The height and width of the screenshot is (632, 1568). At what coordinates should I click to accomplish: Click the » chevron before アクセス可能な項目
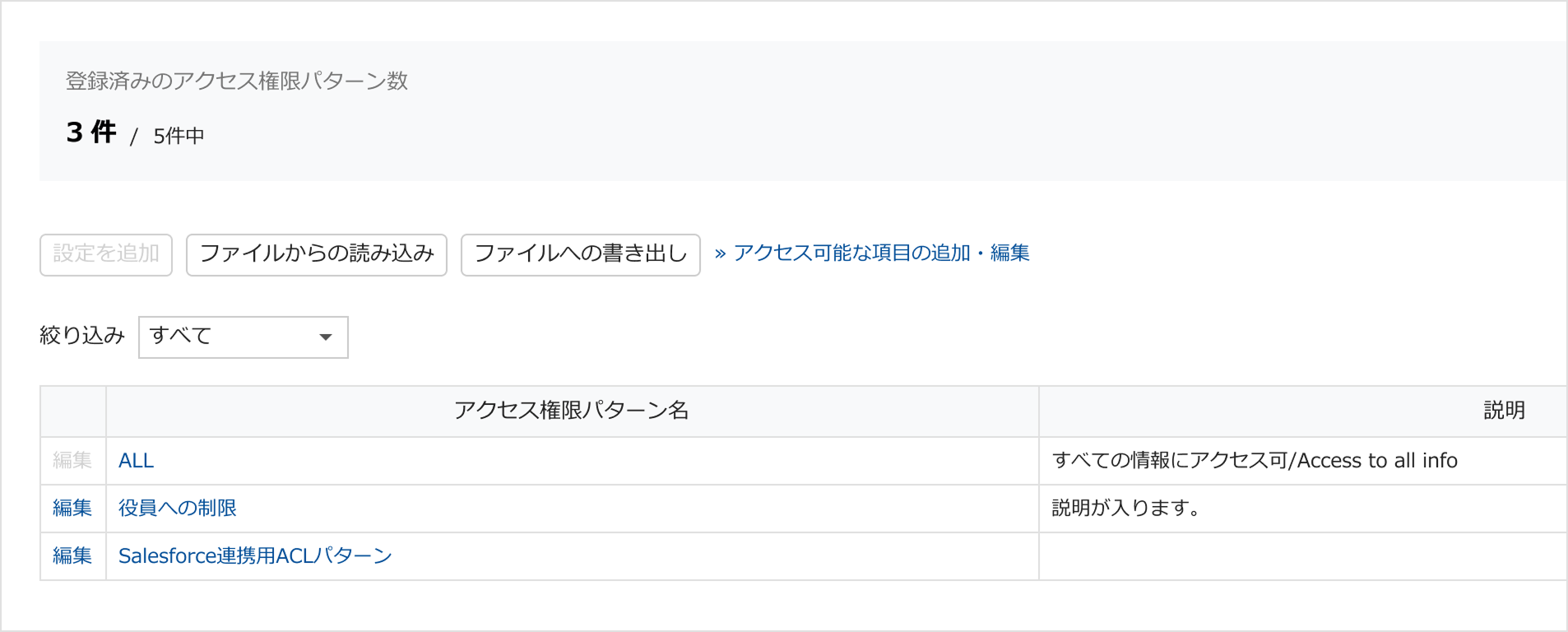pos(721,253)
